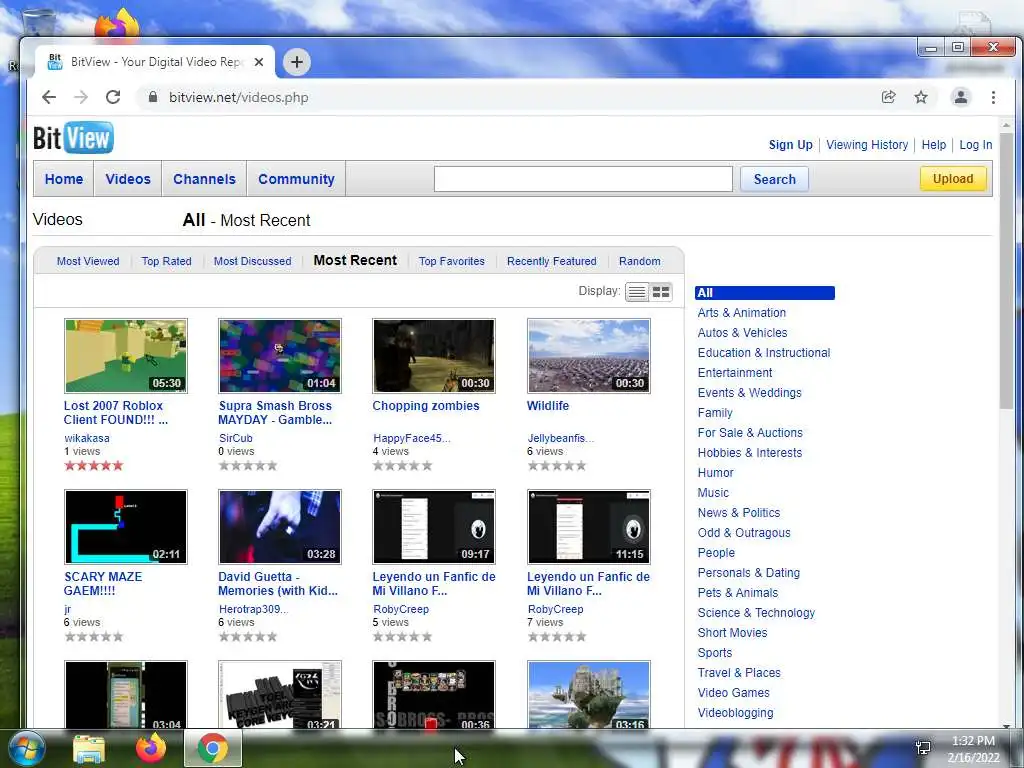Screen dimensions: 1024x768
Task: Click the Chrome taskbar icon
Action: tap(213, 748)
